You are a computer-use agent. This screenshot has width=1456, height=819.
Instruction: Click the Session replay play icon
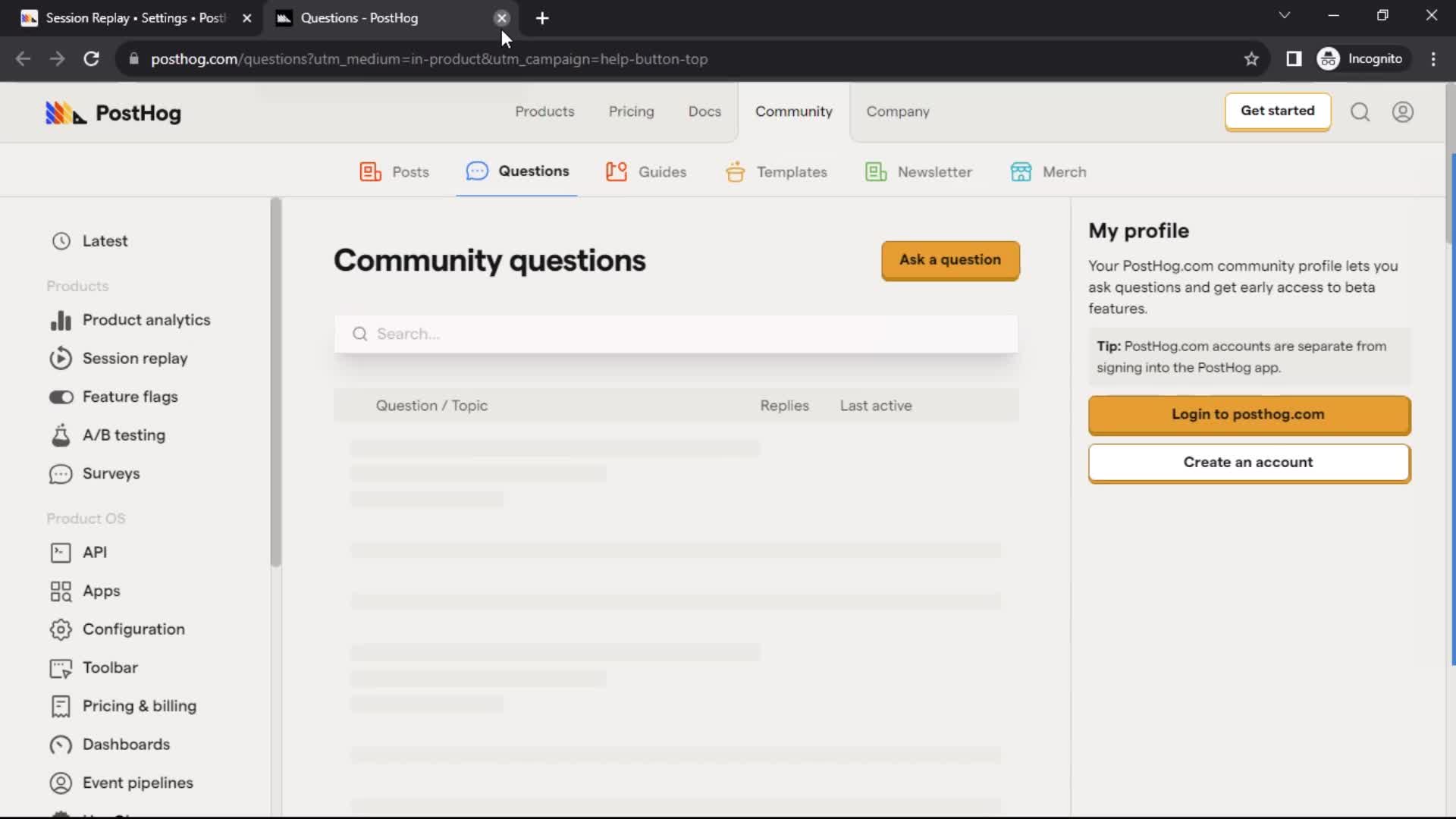[61, 359]
